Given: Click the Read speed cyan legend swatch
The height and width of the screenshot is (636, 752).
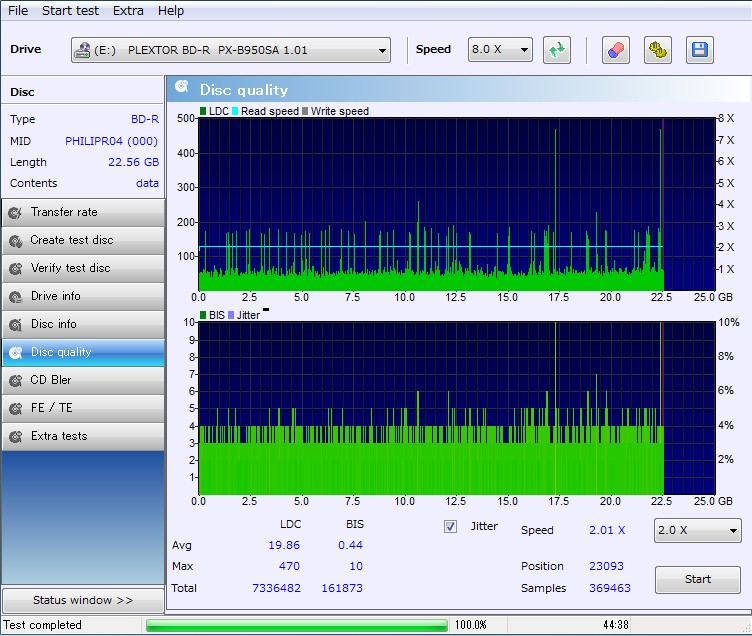Looking at the screenshot, I should pos(235,111).
